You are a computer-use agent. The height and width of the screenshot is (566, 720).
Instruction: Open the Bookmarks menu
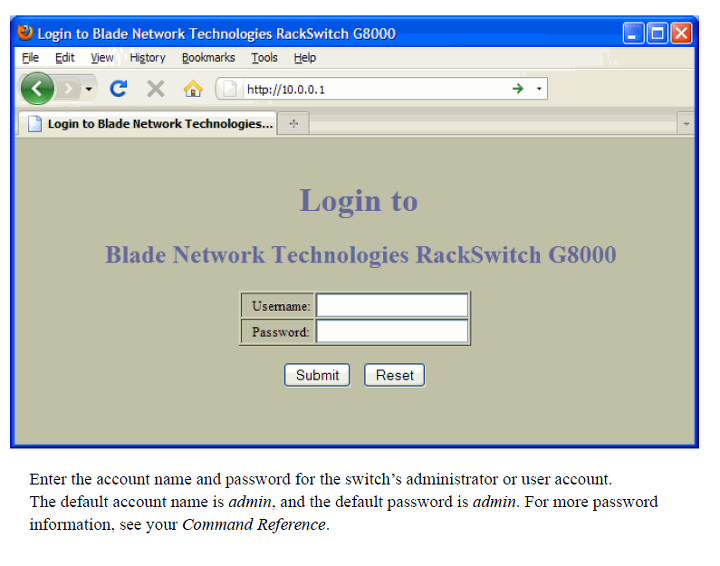tap(208, 58)
